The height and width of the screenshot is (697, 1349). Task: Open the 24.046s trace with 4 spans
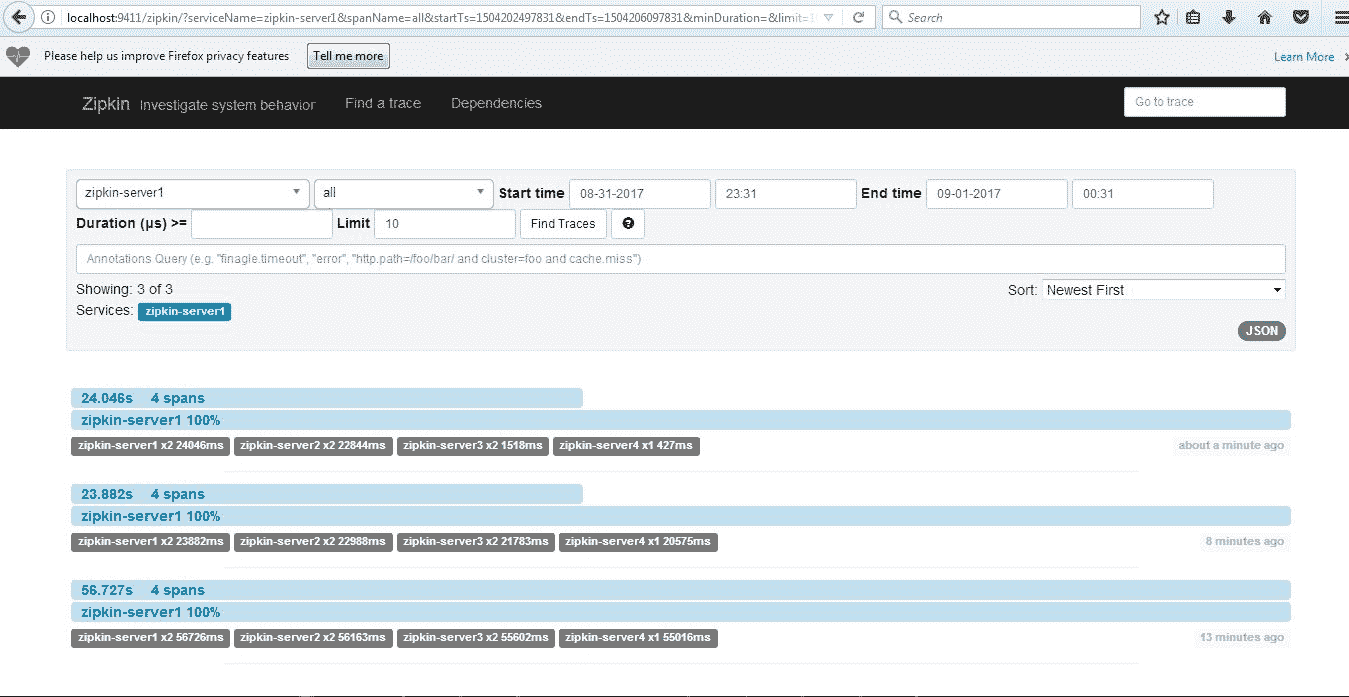tap(327, 398)
